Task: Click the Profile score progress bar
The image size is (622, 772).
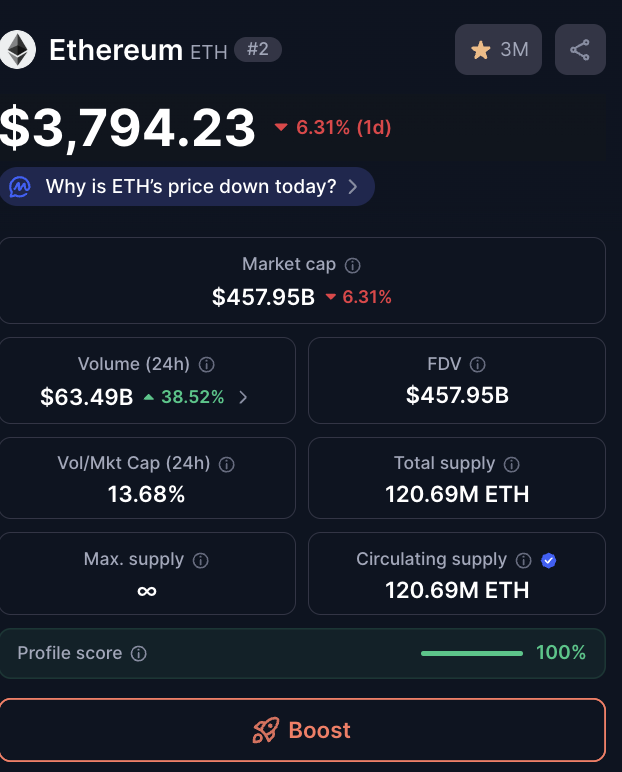Action: coord(471,654)
